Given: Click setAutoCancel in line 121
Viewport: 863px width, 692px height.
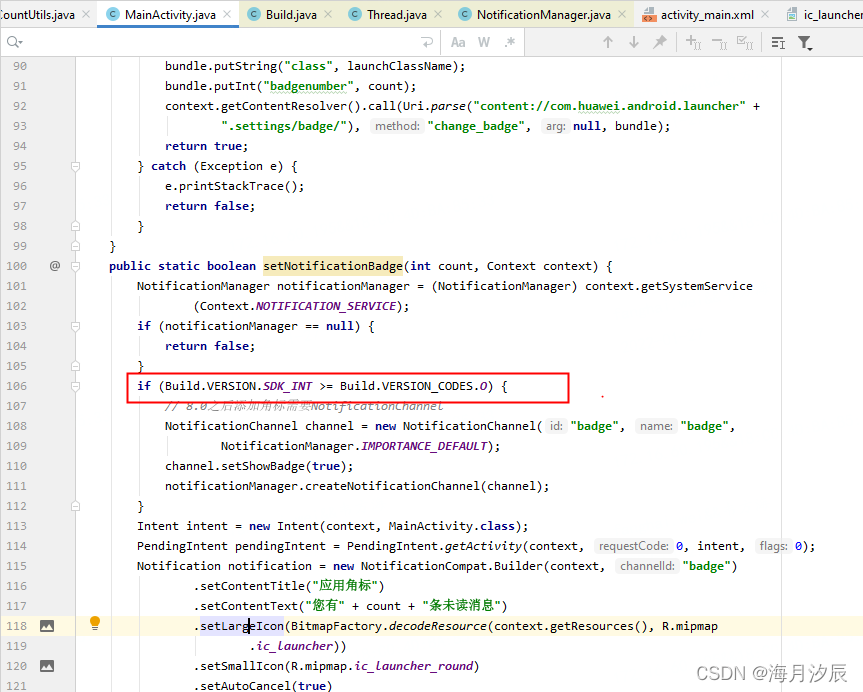Looking at the screenshot, I should coord(245,686).
